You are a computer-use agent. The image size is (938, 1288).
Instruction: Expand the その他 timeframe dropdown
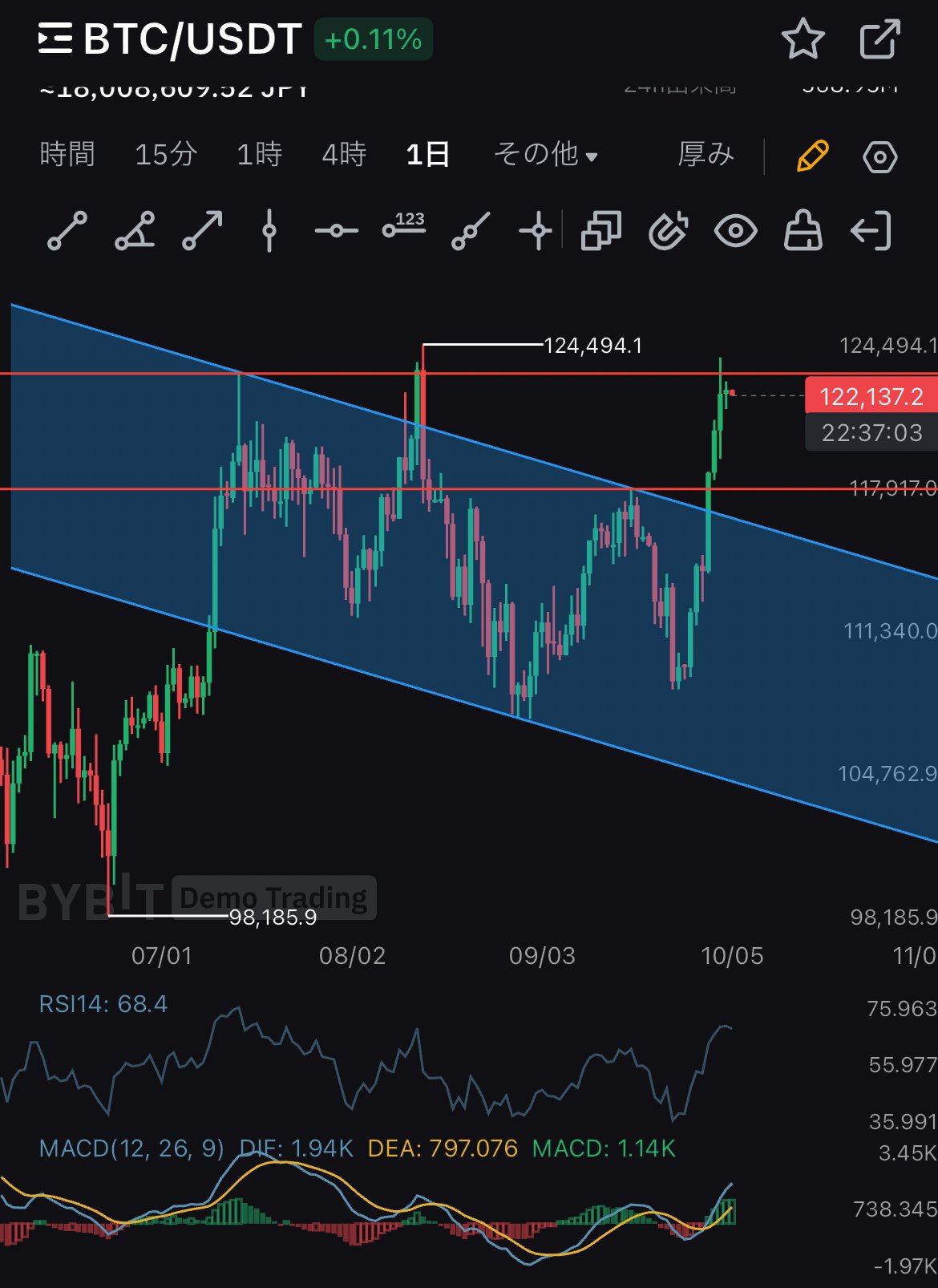coord(546,154)
